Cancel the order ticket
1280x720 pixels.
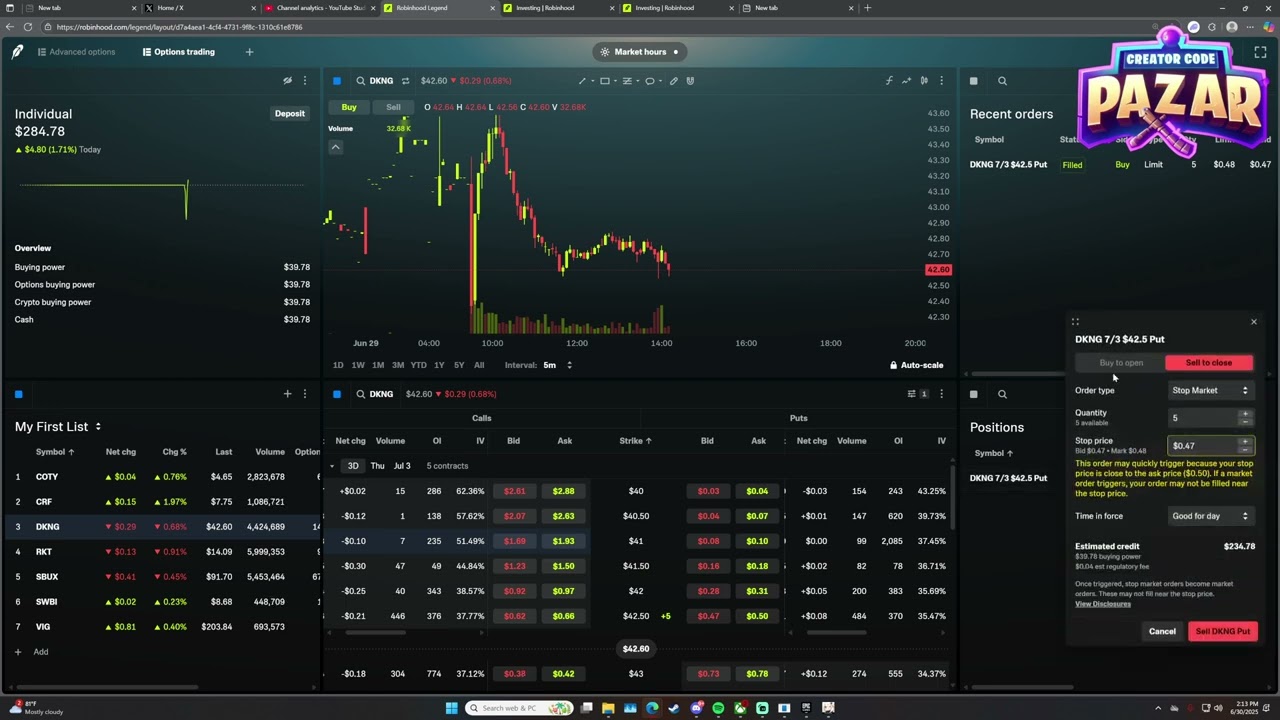coord(1162,631)
